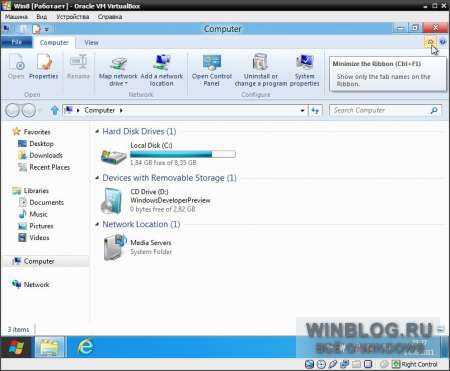450x371 pixels.
Task: Click new document quick access icon
Action: (36, 29)
